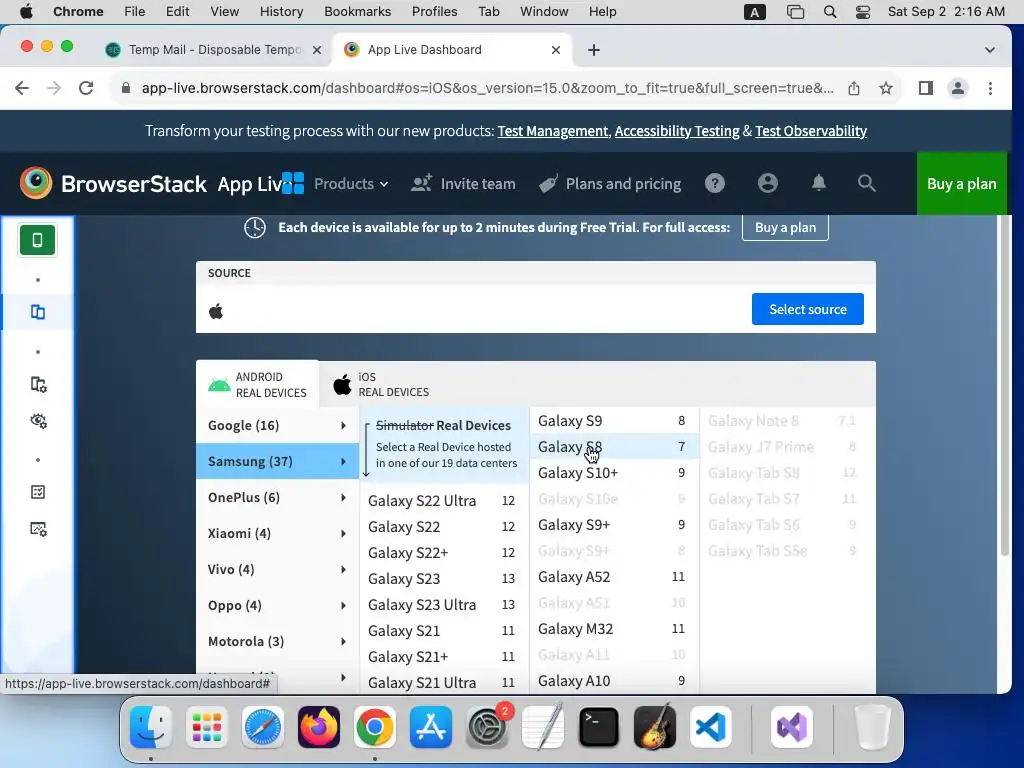Expand the OnePlus (6) device brand
This screenshot has width=1024, height=768.
277,498
